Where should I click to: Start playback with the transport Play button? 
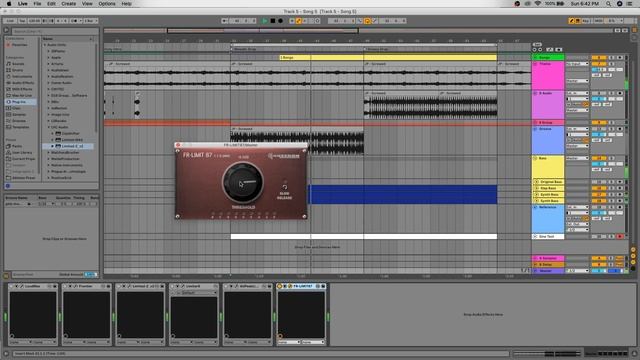click(264, 21)
